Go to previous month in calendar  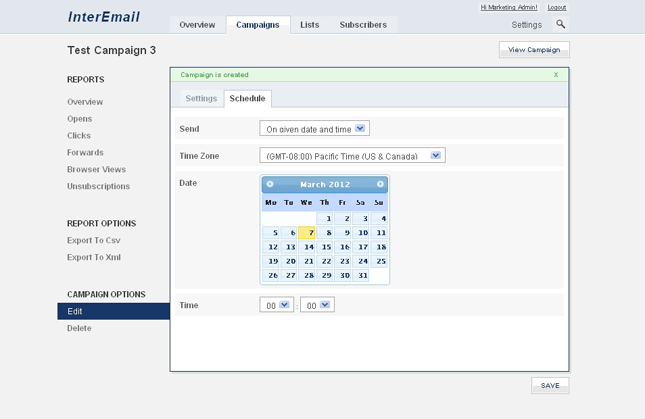(270, 184)
